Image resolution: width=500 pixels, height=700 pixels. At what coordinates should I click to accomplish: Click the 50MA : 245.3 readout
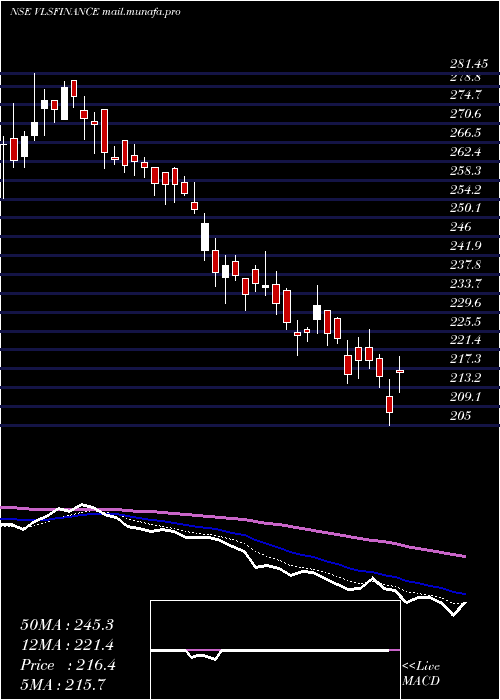tap(67, 625)
